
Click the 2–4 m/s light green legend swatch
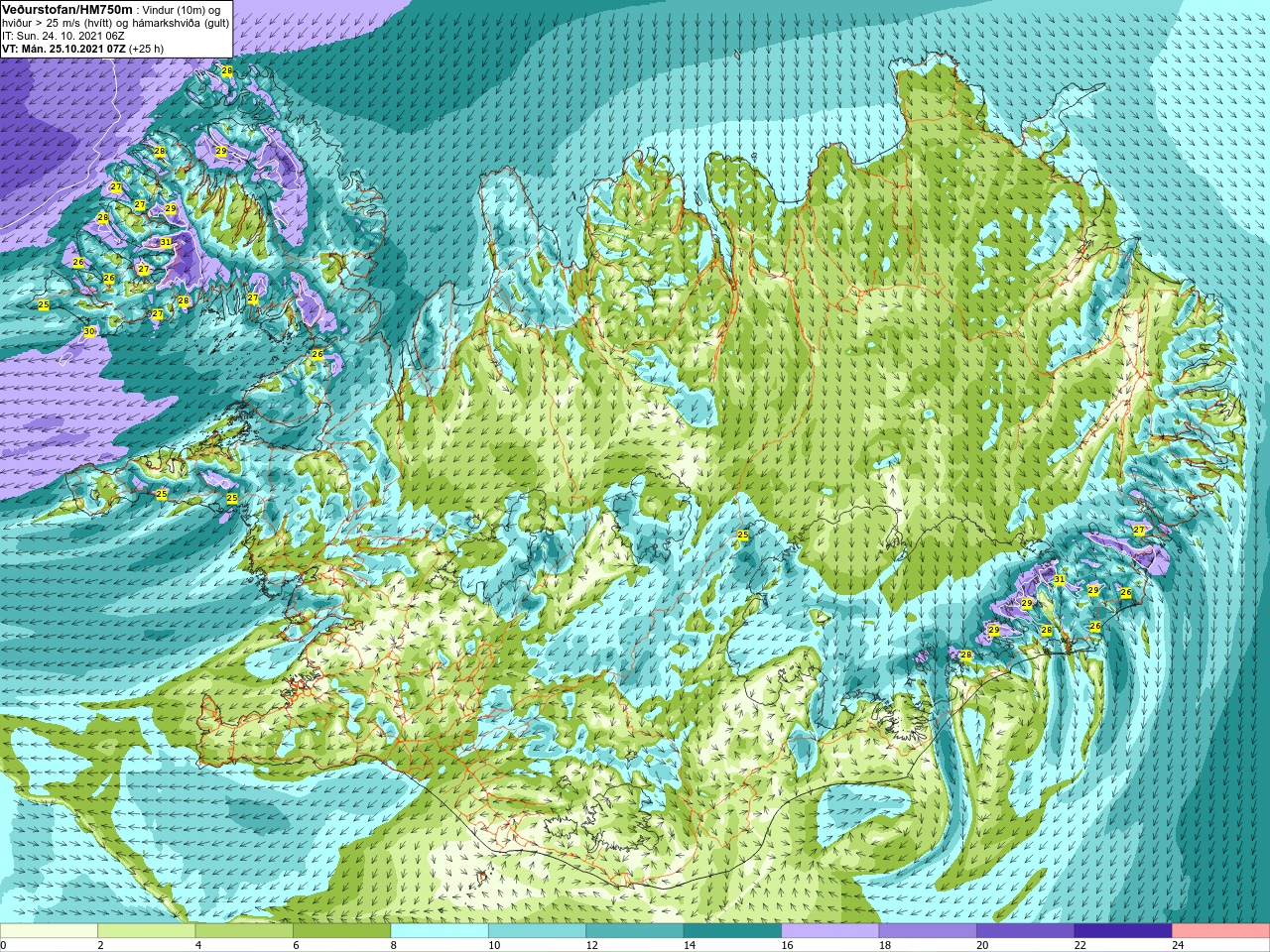[146, 931]
